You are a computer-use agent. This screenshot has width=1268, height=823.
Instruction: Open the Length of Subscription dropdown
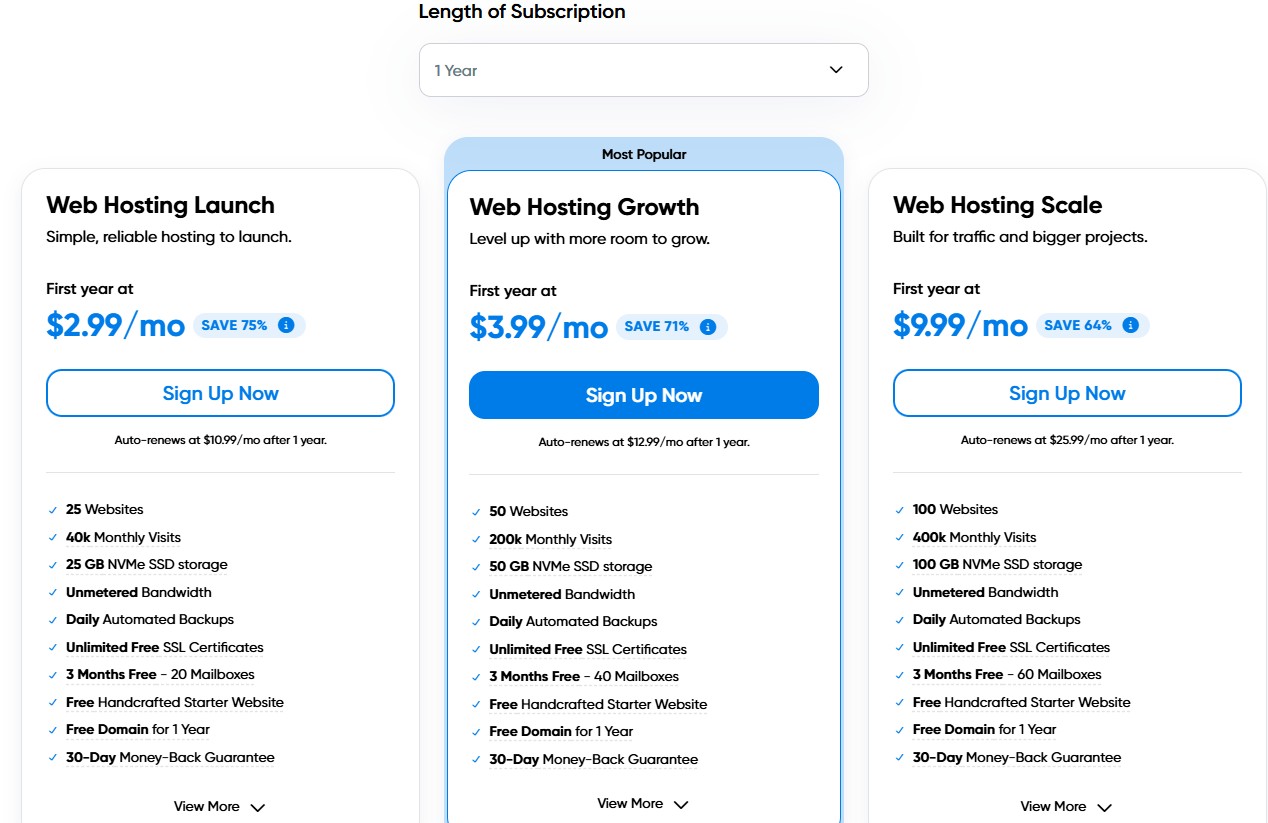[x=643, y=70]
